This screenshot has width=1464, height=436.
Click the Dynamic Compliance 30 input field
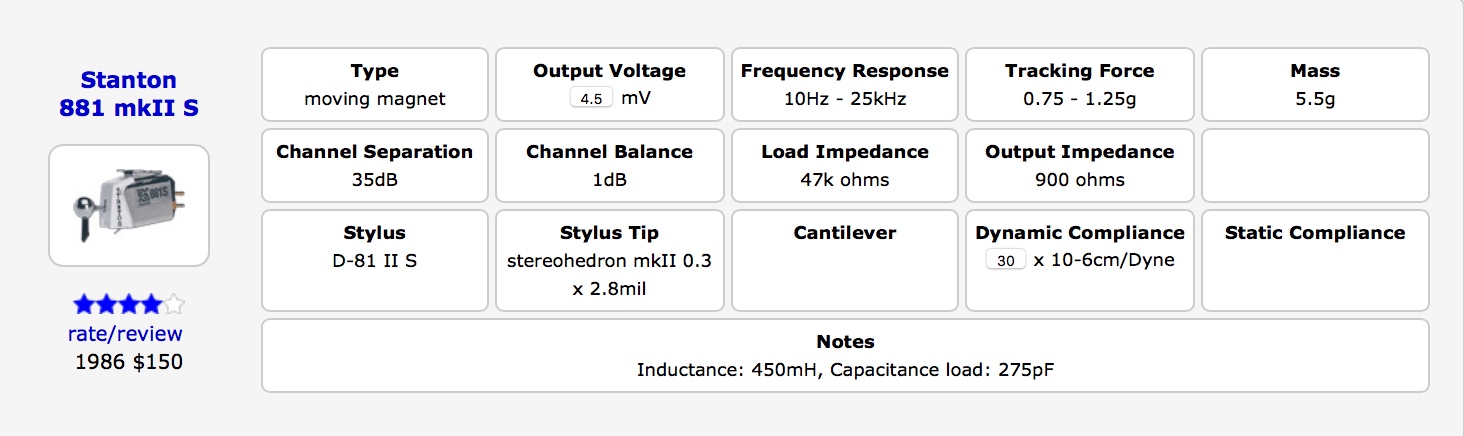[1005, 260]
